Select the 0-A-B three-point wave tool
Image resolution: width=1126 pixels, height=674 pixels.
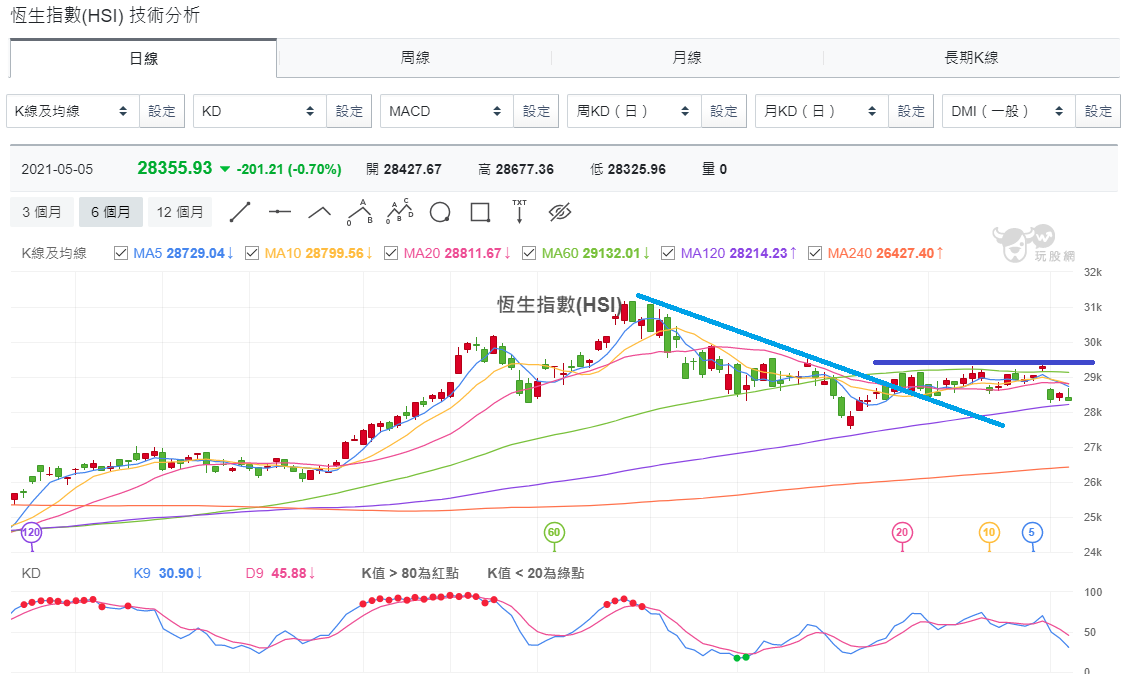360,212
